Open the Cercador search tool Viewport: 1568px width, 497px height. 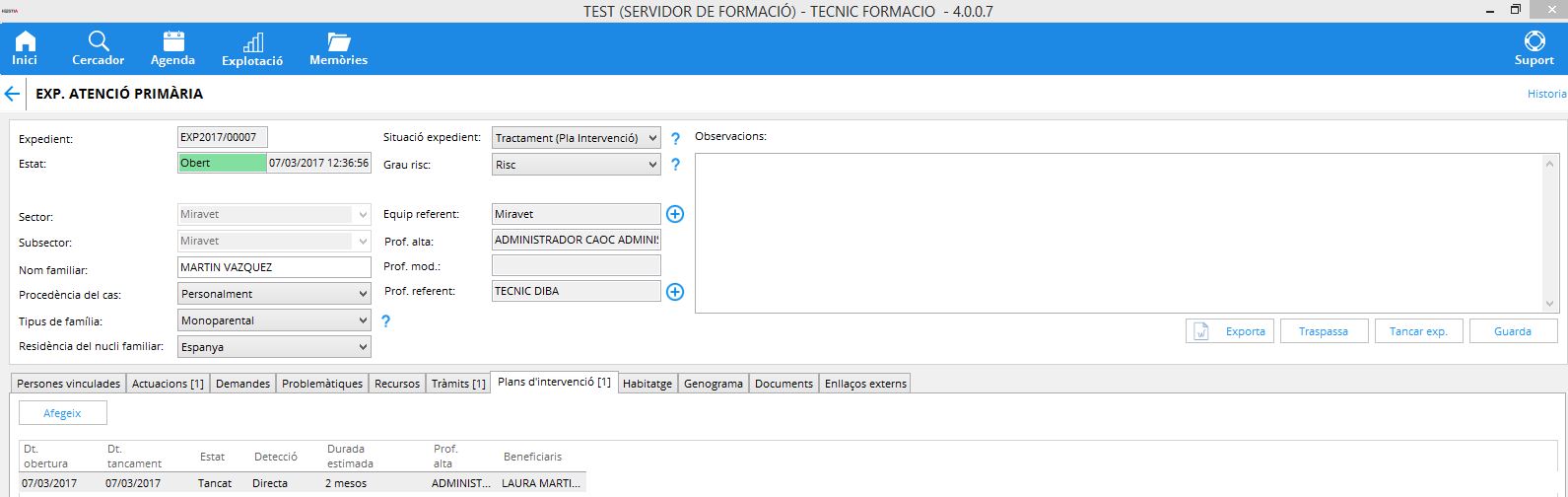point(99,48)
